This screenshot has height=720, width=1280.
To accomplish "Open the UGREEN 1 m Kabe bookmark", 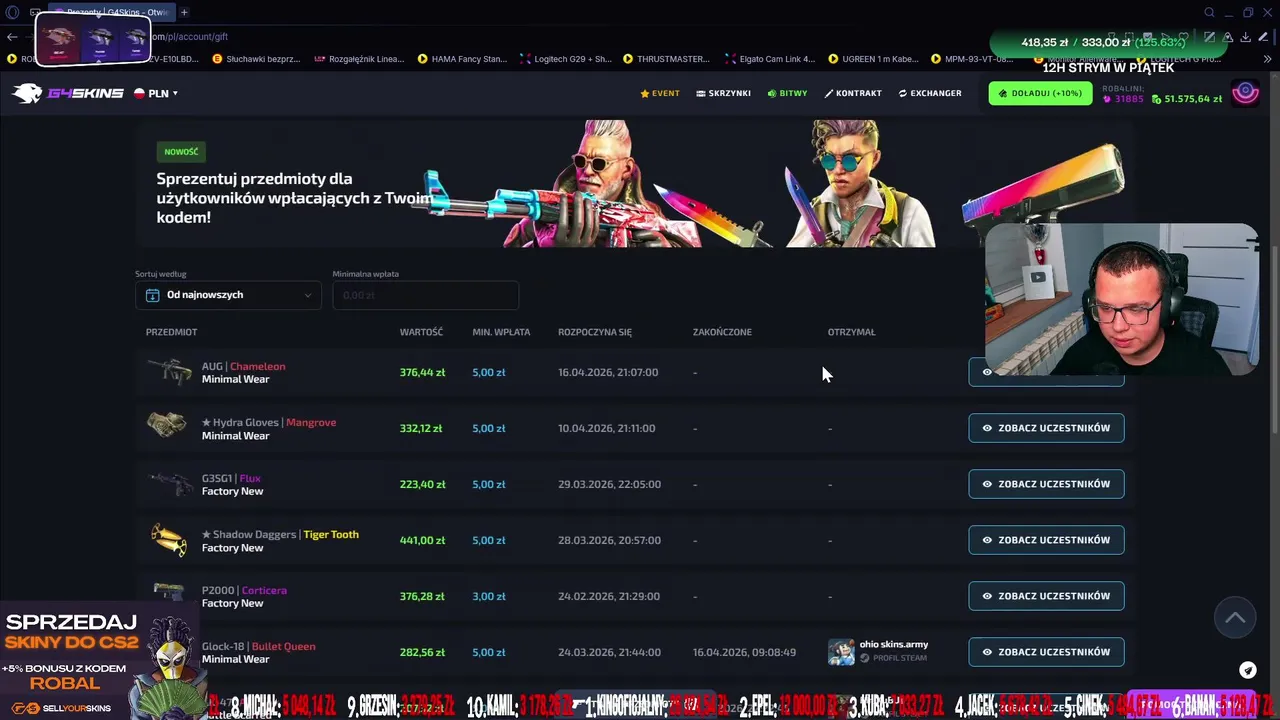I will click(x=872, y=59).
